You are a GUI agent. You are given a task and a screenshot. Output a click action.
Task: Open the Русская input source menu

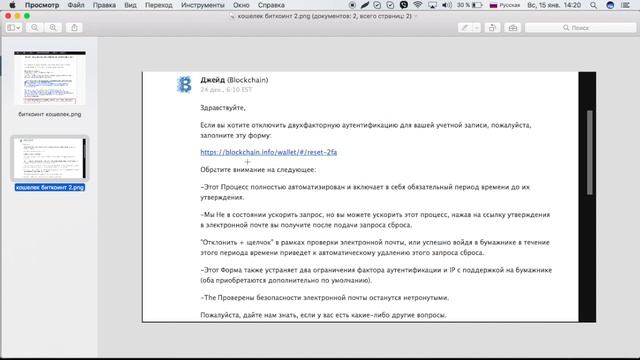(505, 5)
